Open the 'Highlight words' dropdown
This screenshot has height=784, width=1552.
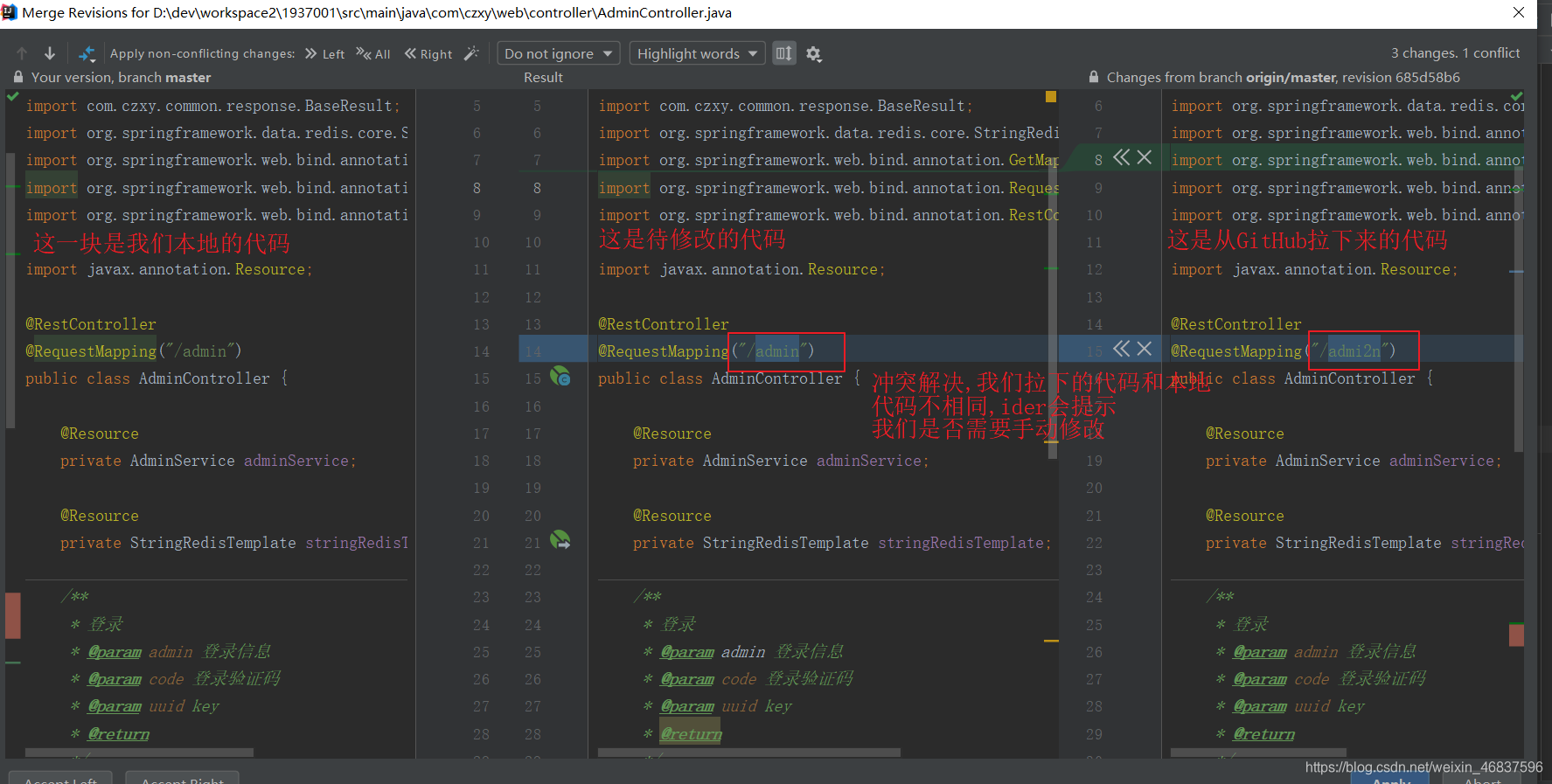(697, 53)
